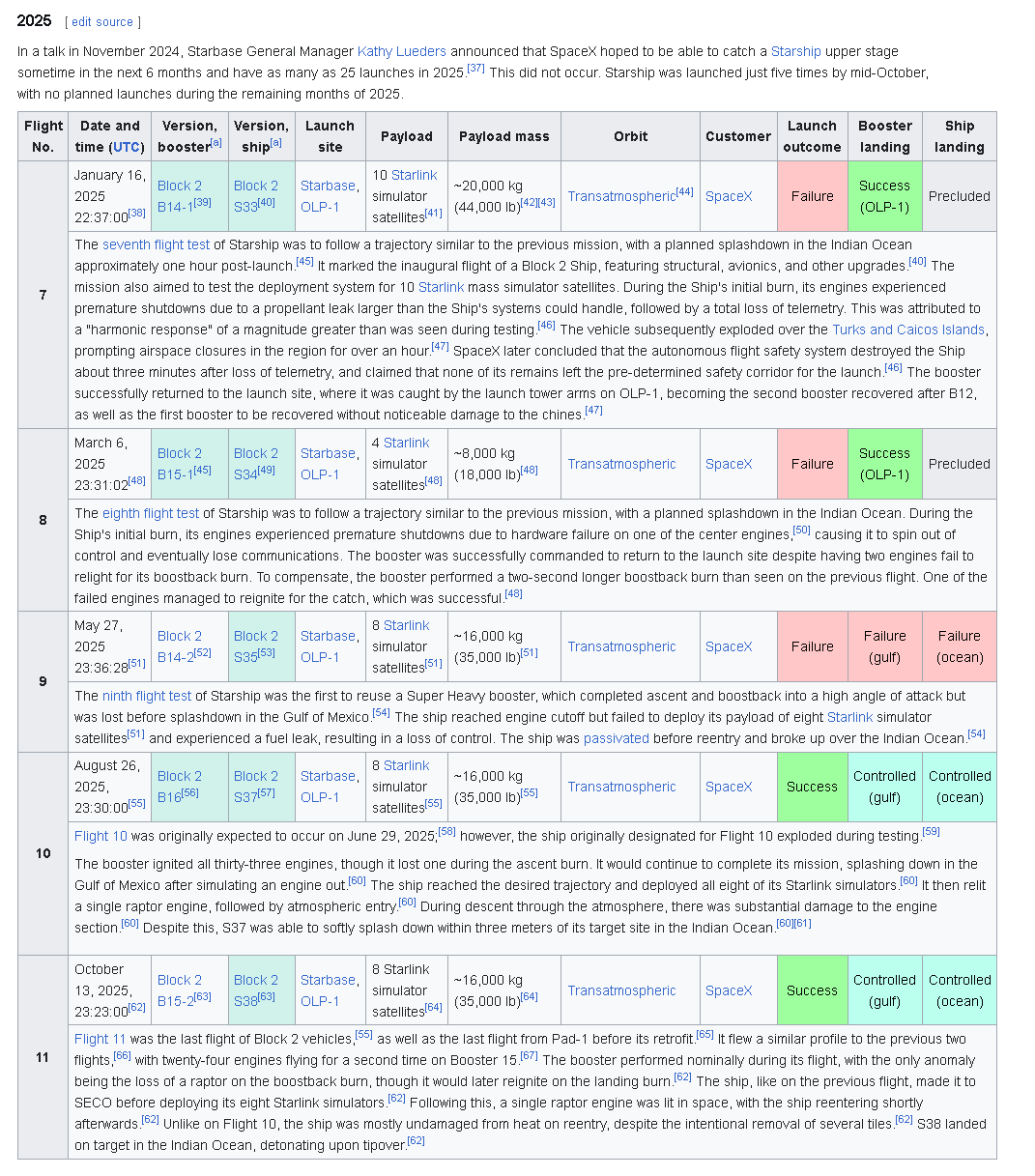Select the Flight 11 row number cell
The image size is (1035, 1176).
click(43, 1057)
